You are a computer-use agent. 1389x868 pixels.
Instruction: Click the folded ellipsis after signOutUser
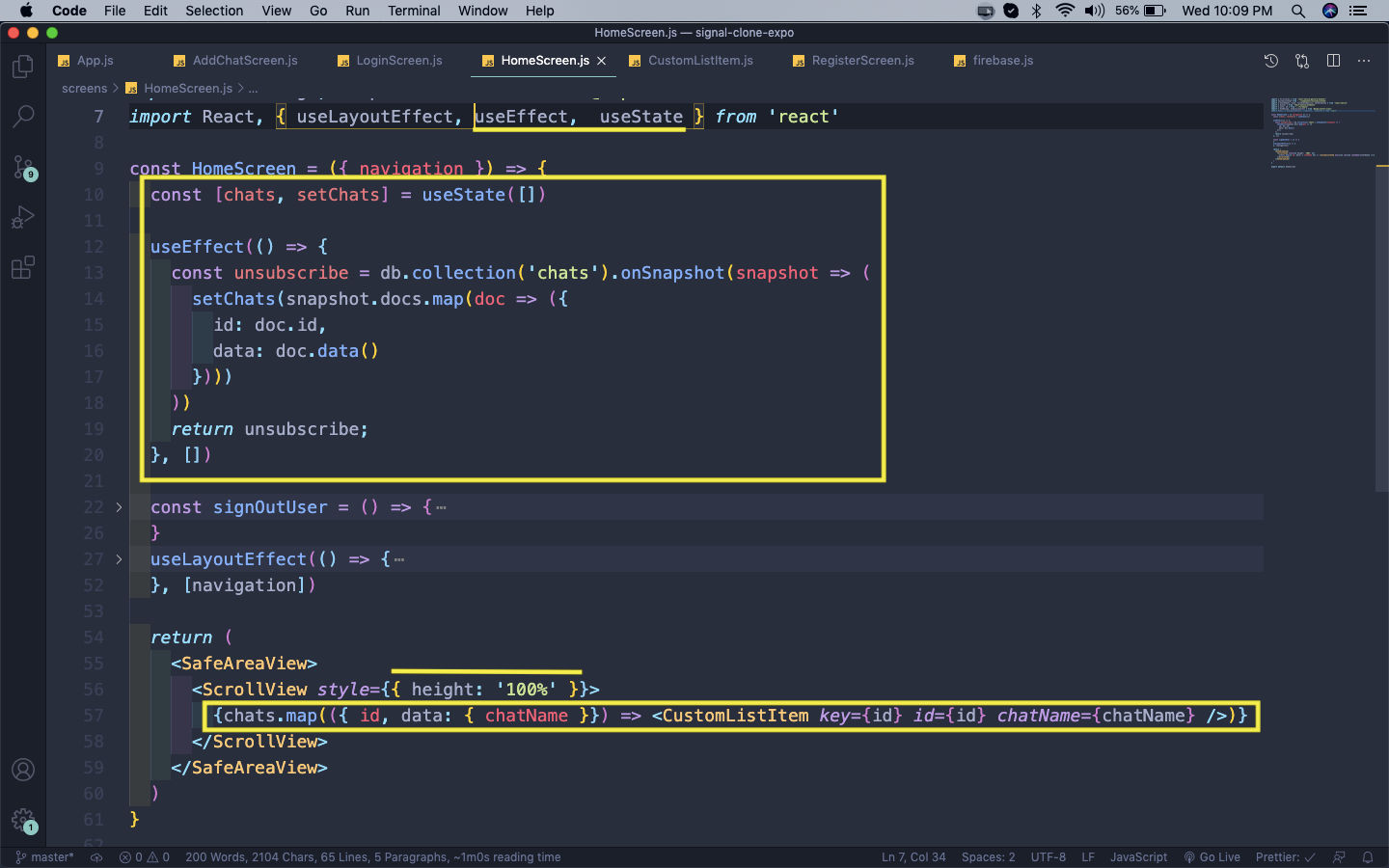click(441, 507)
